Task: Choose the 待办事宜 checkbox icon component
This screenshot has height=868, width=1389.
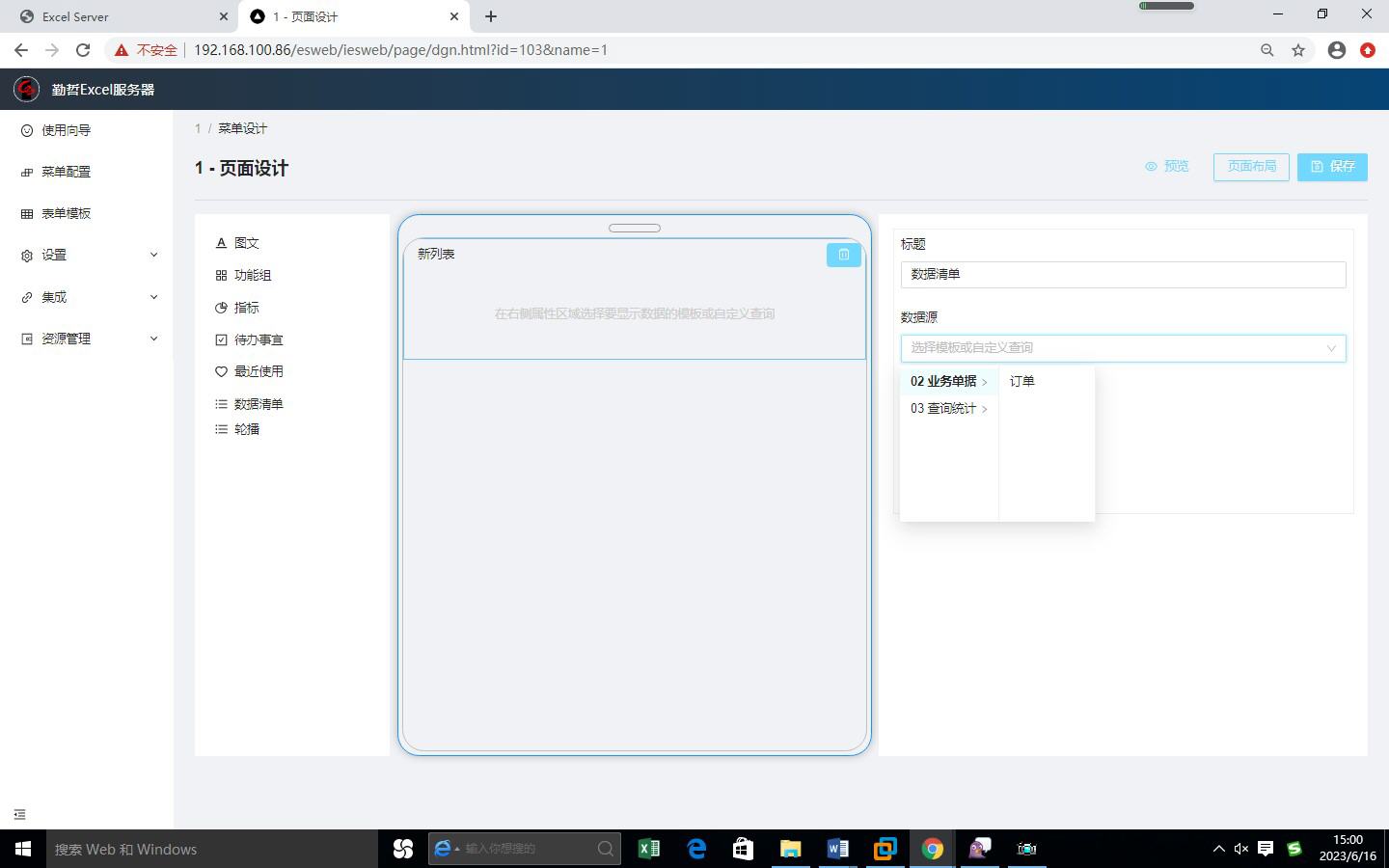Action: click(221, 339)
